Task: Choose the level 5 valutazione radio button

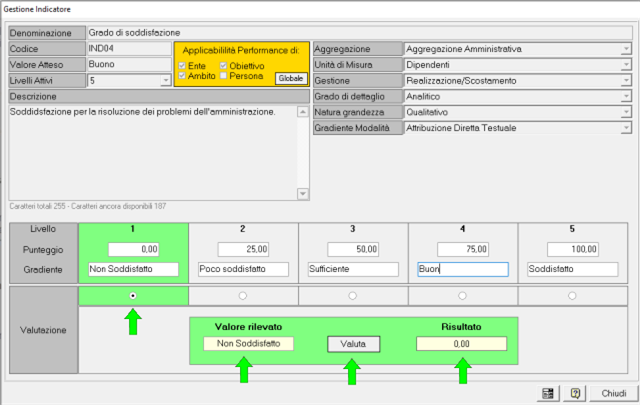Action: pyautogui.click(x=572, y=296)
